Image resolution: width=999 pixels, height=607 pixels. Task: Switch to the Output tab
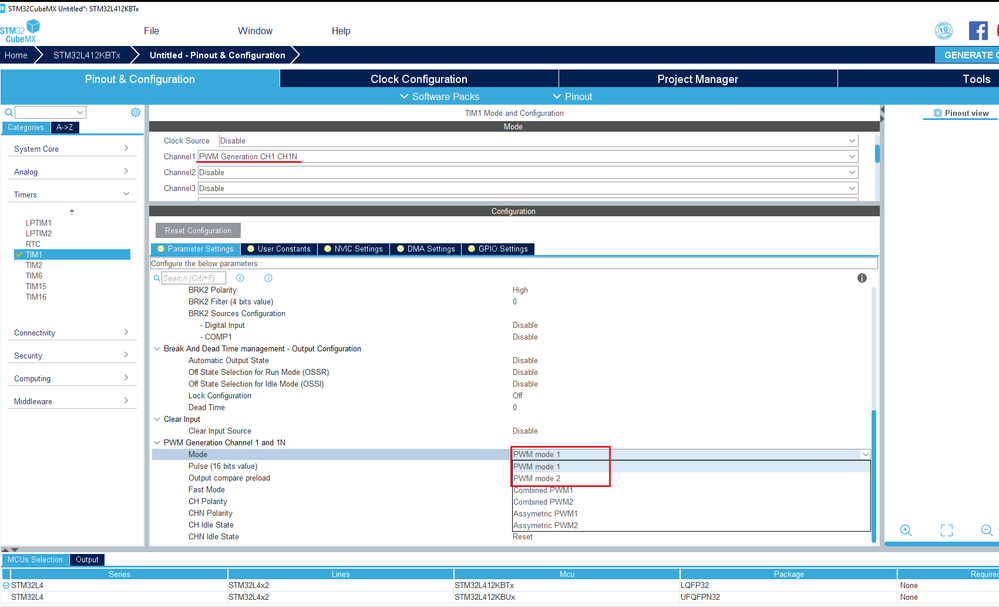(x=87, y=560)
